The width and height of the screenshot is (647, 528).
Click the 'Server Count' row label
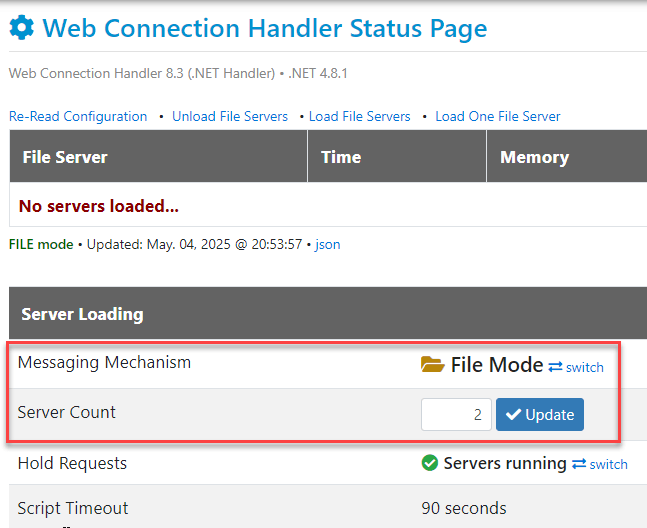66,412
